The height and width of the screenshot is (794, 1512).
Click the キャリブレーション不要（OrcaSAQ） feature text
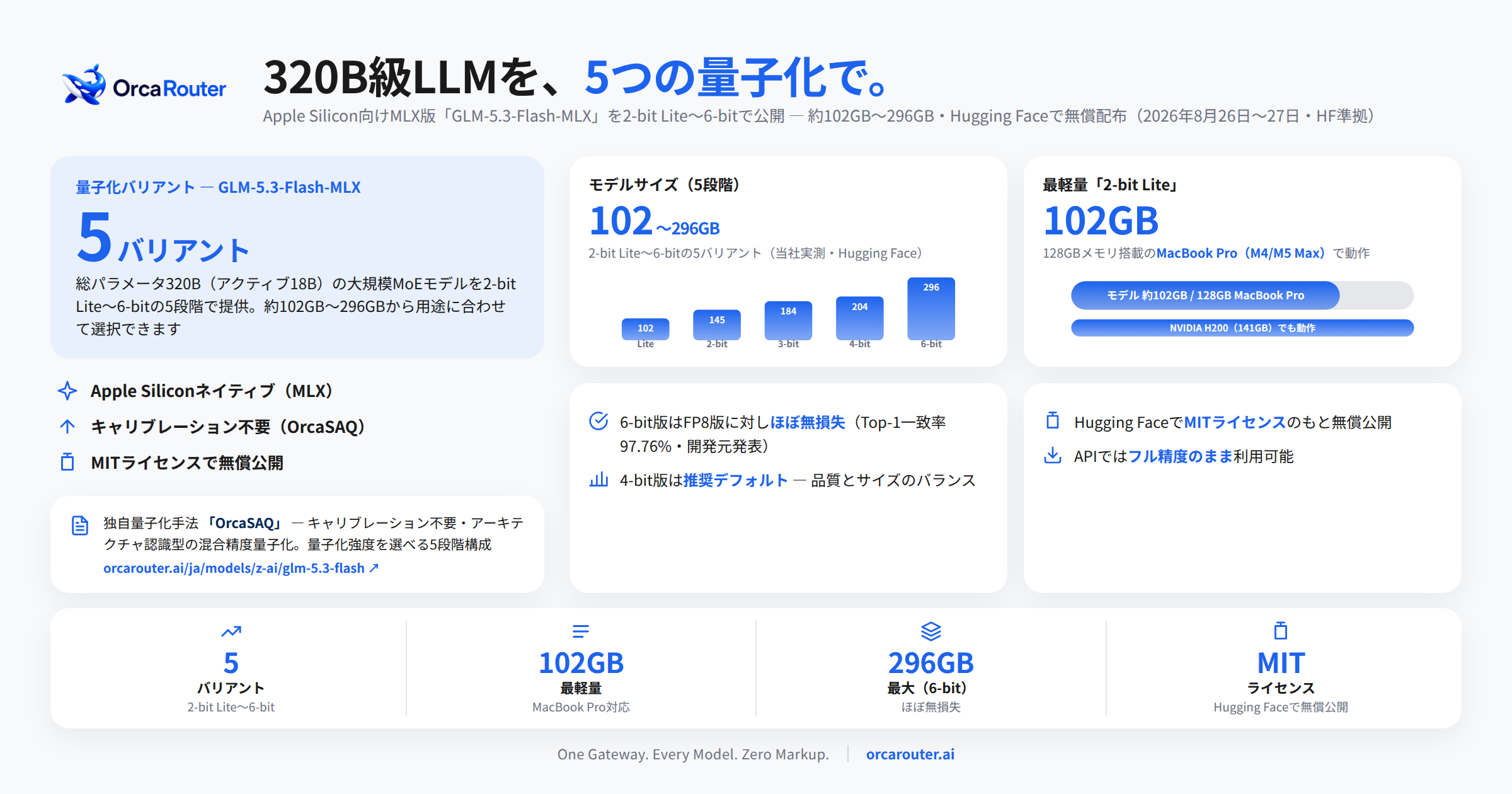click(228, 427)
